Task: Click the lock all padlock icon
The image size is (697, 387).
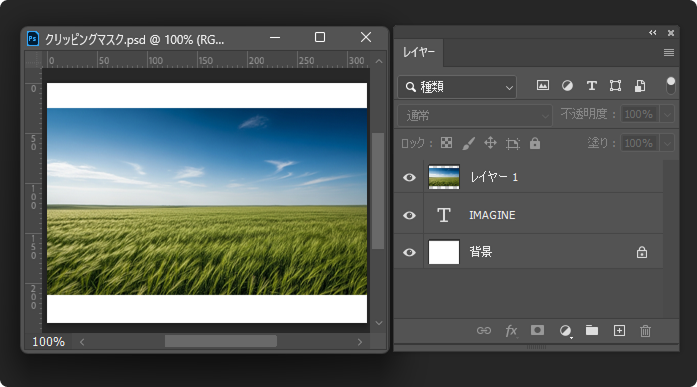Action: click(535, 143)
